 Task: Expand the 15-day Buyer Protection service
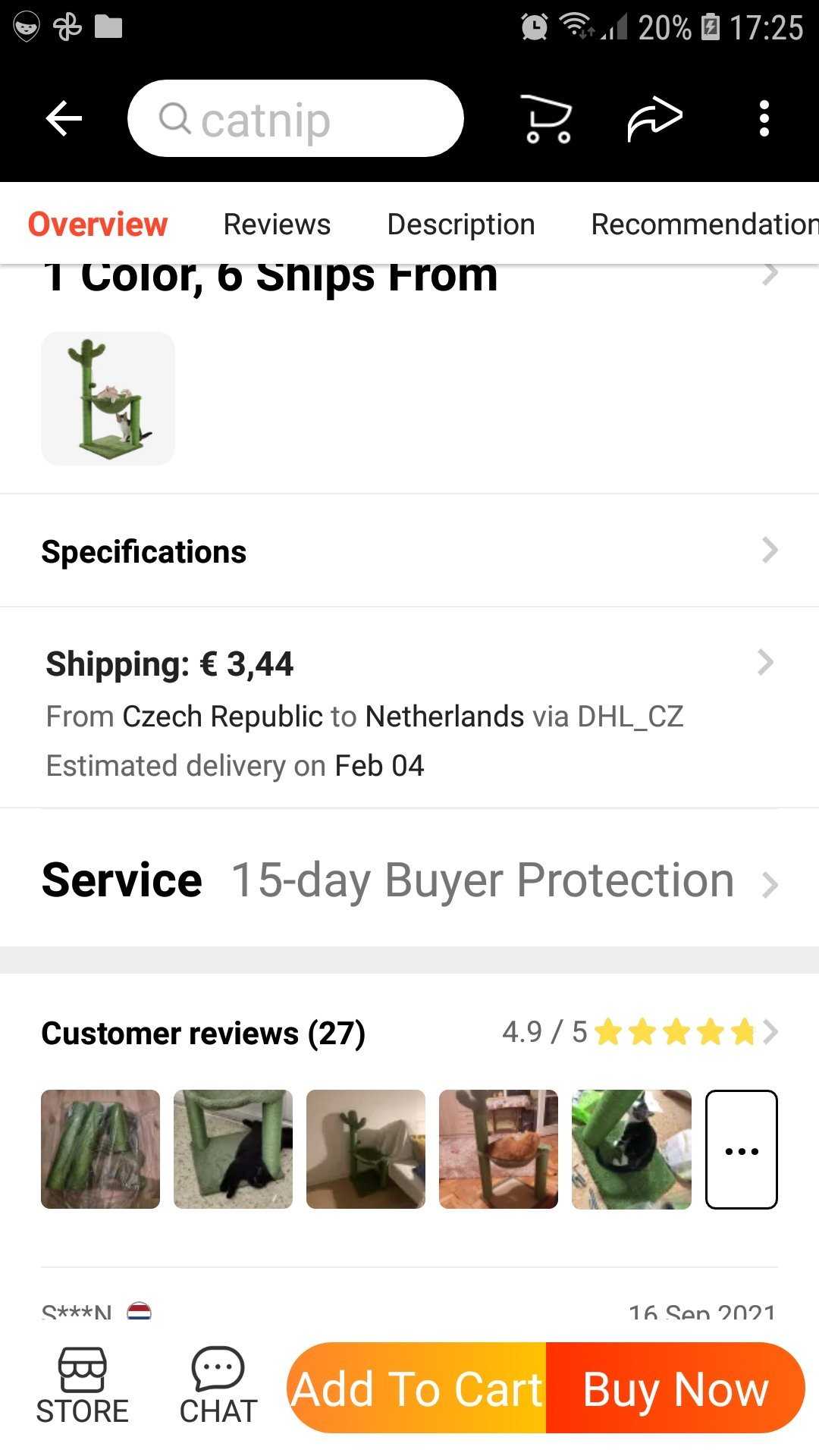[769, 884]
